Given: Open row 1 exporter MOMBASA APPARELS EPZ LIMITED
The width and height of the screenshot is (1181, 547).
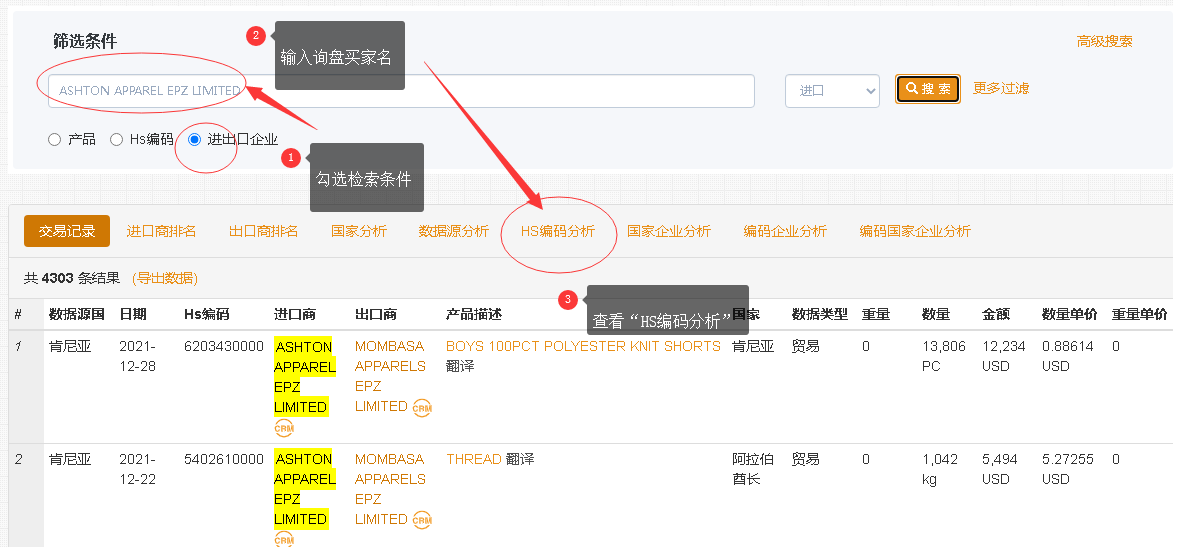Looking at the screenshot, I should 390,376.
